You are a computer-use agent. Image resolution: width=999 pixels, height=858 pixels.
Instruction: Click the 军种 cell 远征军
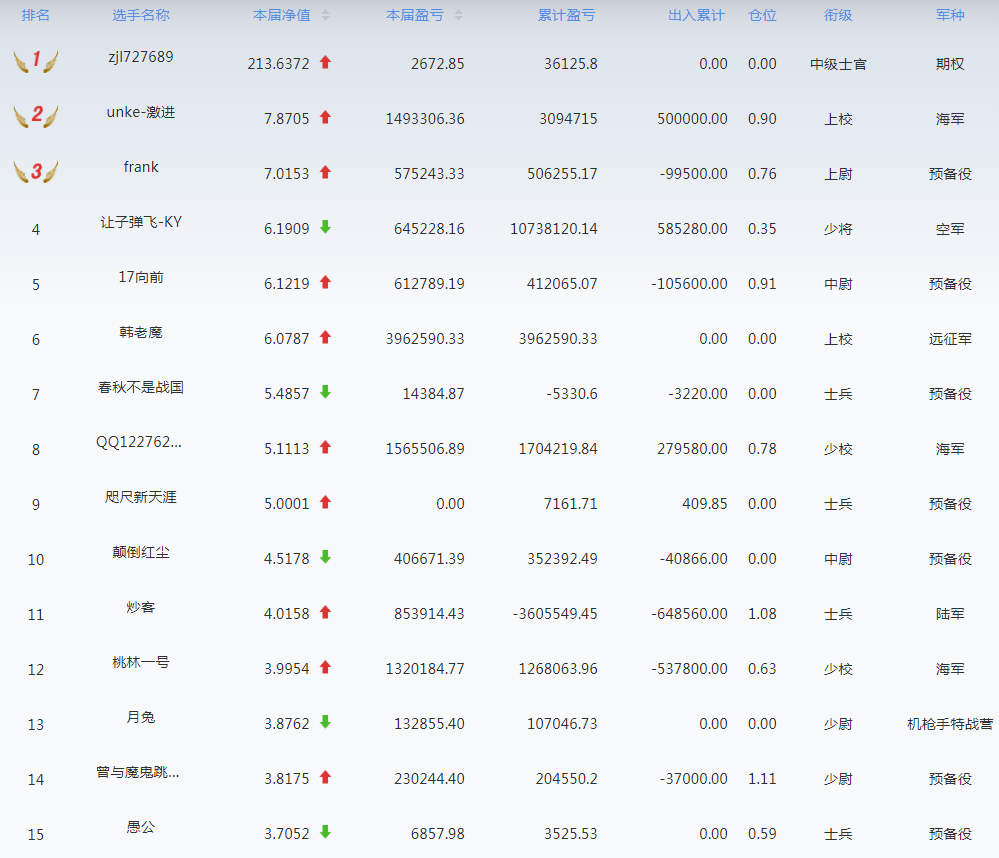coord(950,340)
